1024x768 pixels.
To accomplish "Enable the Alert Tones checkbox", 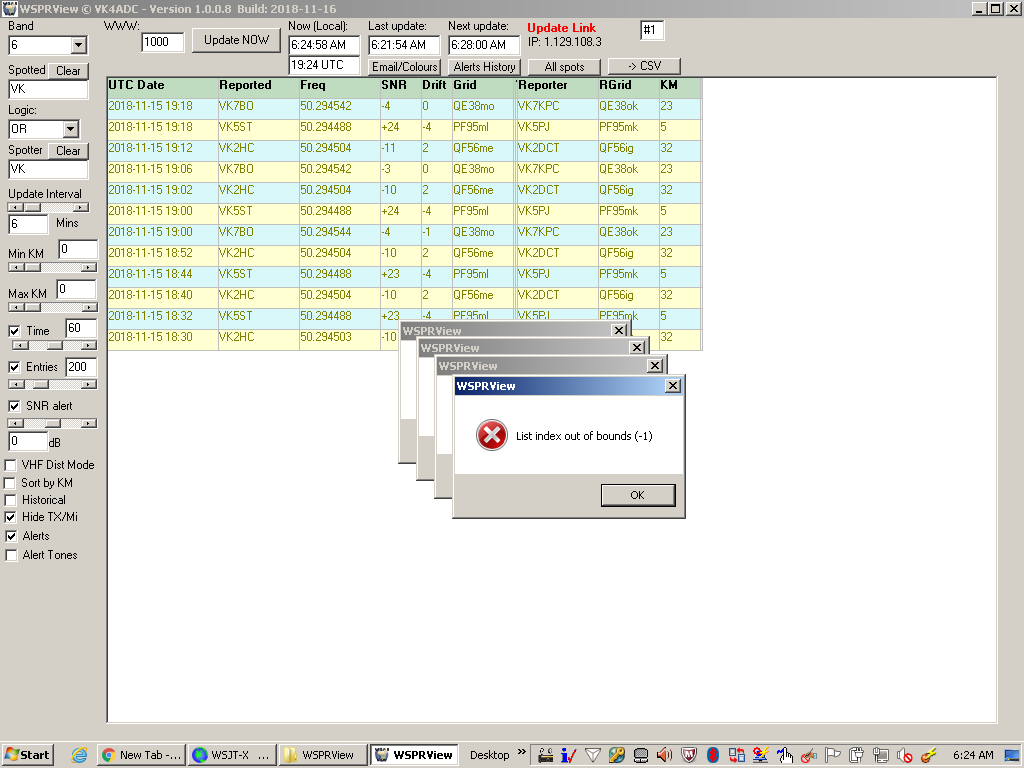I will 12,555.
